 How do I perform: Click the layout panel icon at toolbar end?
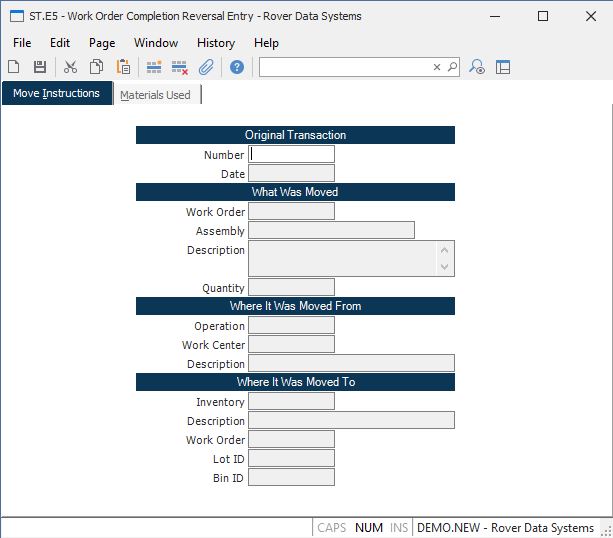tap(503, 67)
